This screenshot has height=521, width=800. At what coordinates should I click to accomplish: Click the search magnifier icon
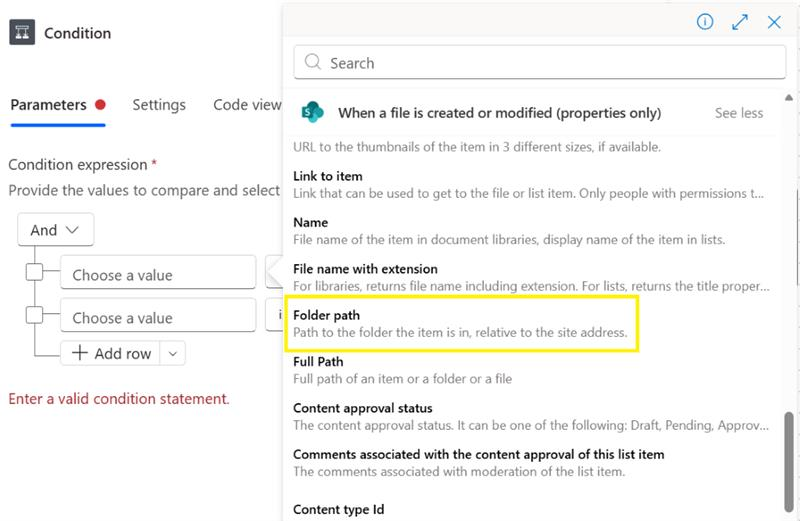pyautogui.click(x=312, y=62)
